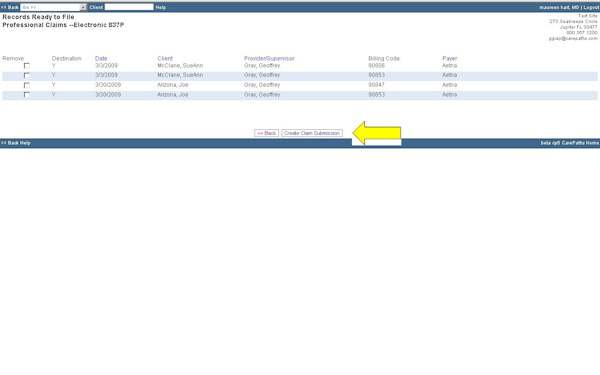
Task: Check Remove box for Arizona 90853 row
Action: click(26, 95)
